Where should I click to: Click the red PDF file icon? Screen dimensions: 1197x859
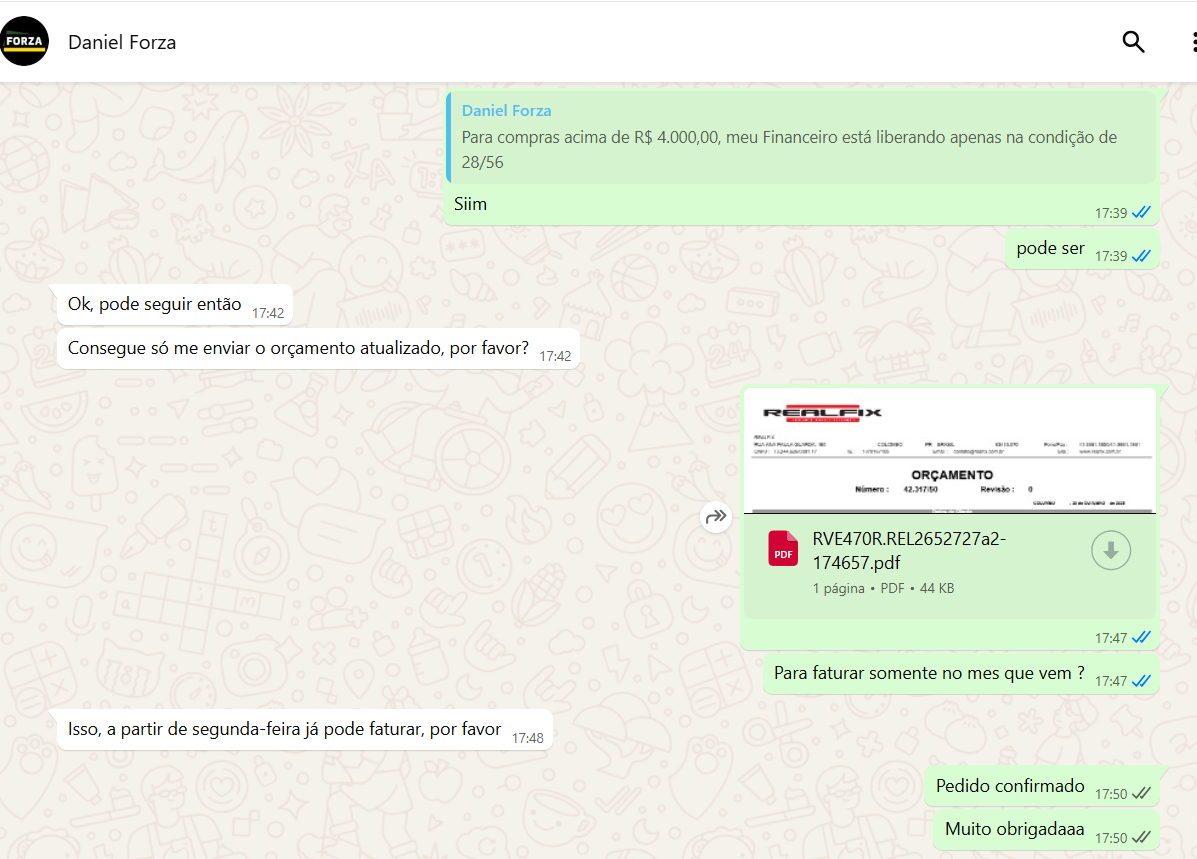pos(783,550)
